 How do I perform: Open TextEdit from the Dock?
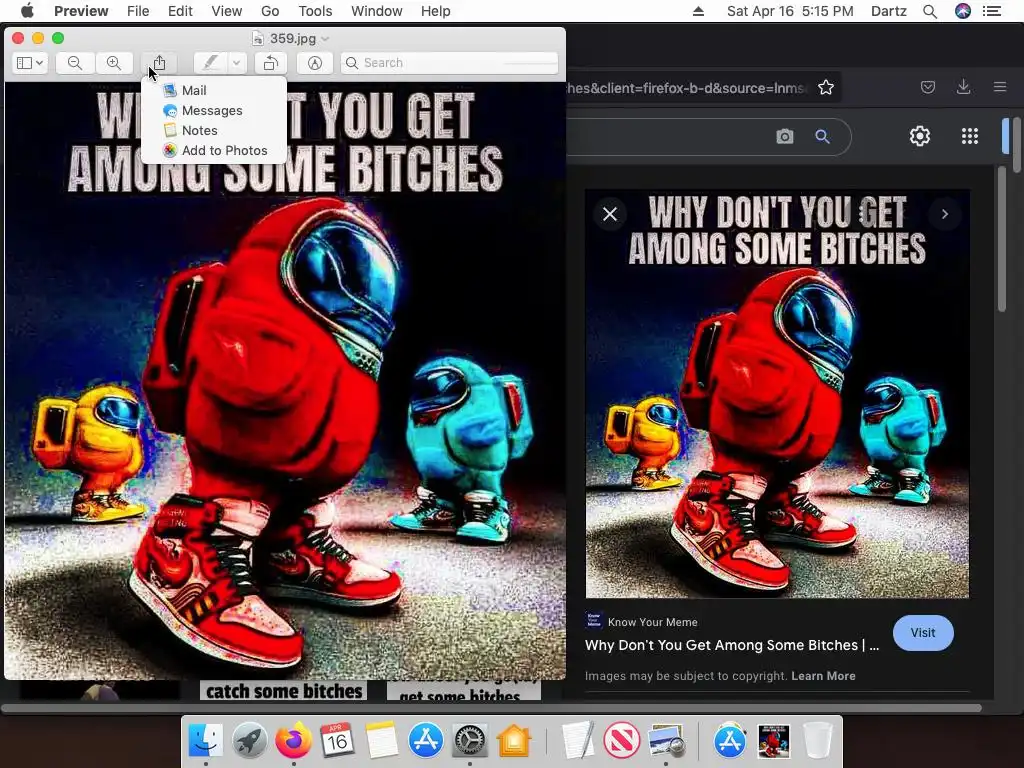(x=578, y=740)
